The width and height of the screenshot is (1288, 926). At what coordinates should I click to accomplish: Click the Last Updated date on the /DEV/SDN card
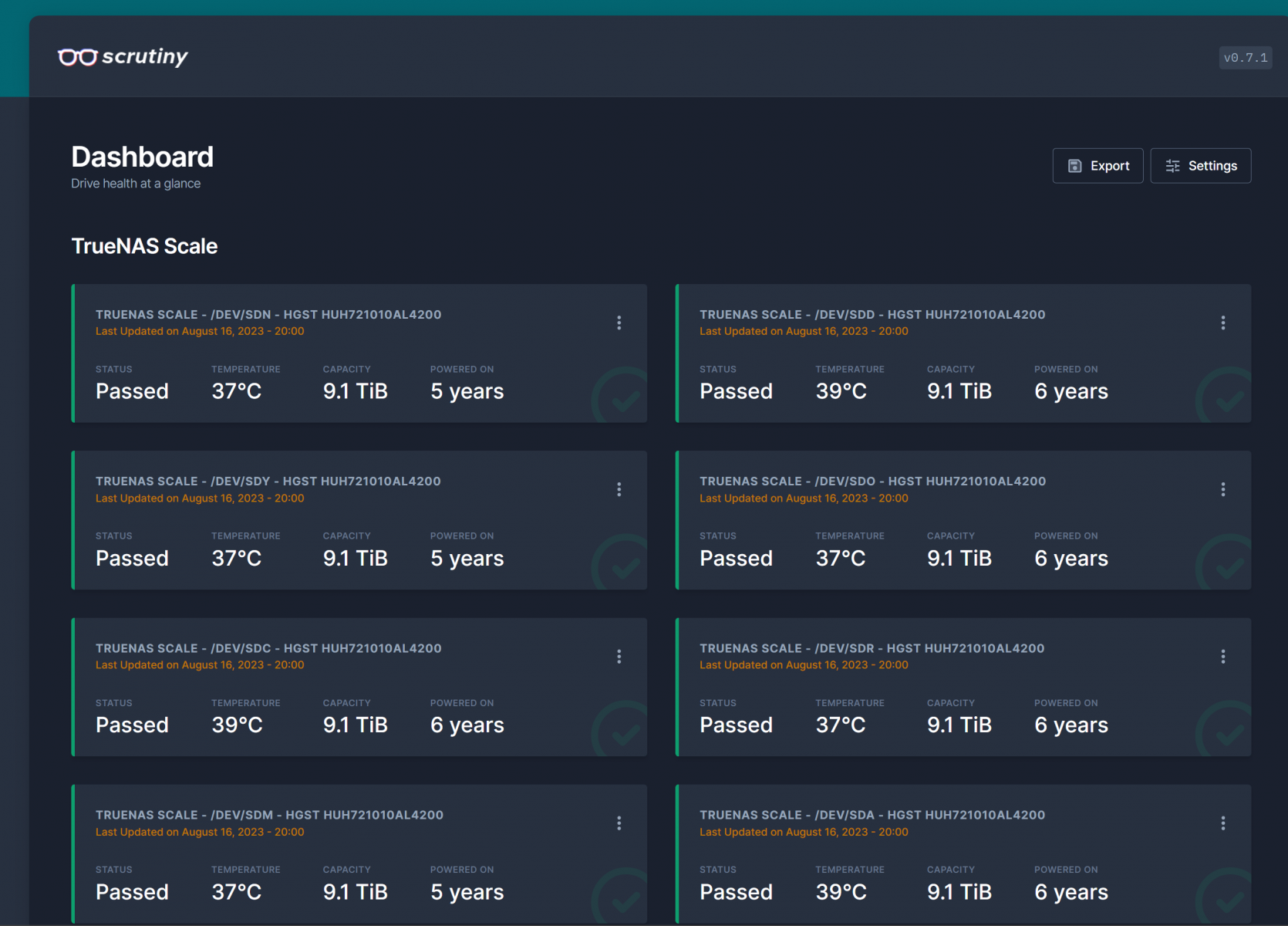[200, 331]
